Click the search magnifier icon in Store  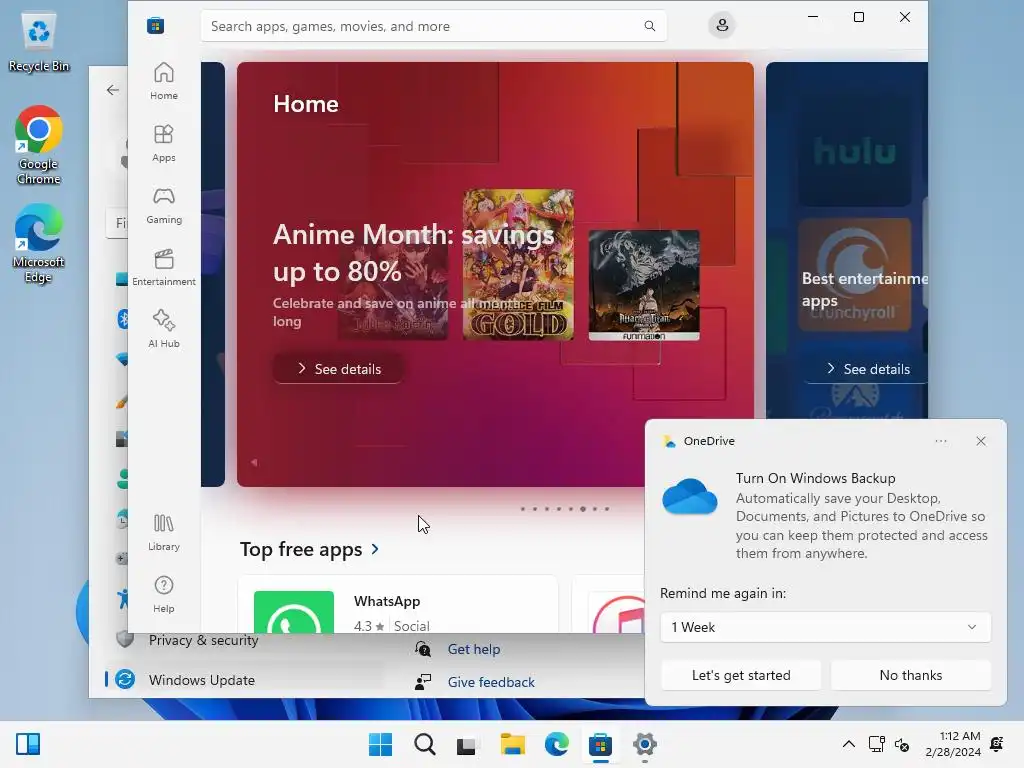pyautogui.click(x=649, y=26)
